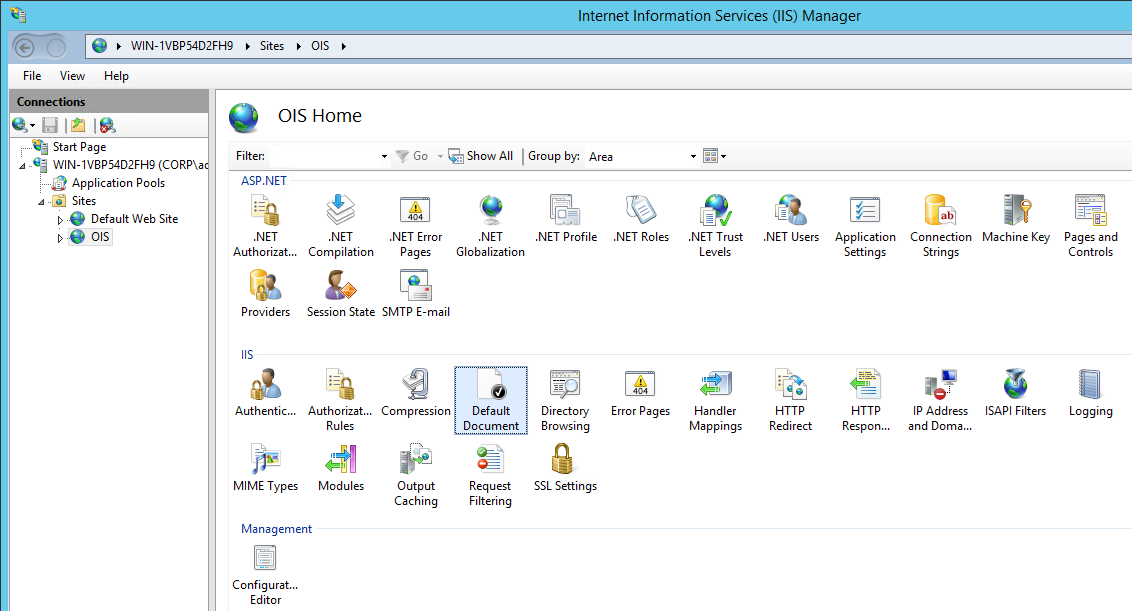Click inside the Filter text field
This screenshot has height=611, width=1132.
coord(324,156)
